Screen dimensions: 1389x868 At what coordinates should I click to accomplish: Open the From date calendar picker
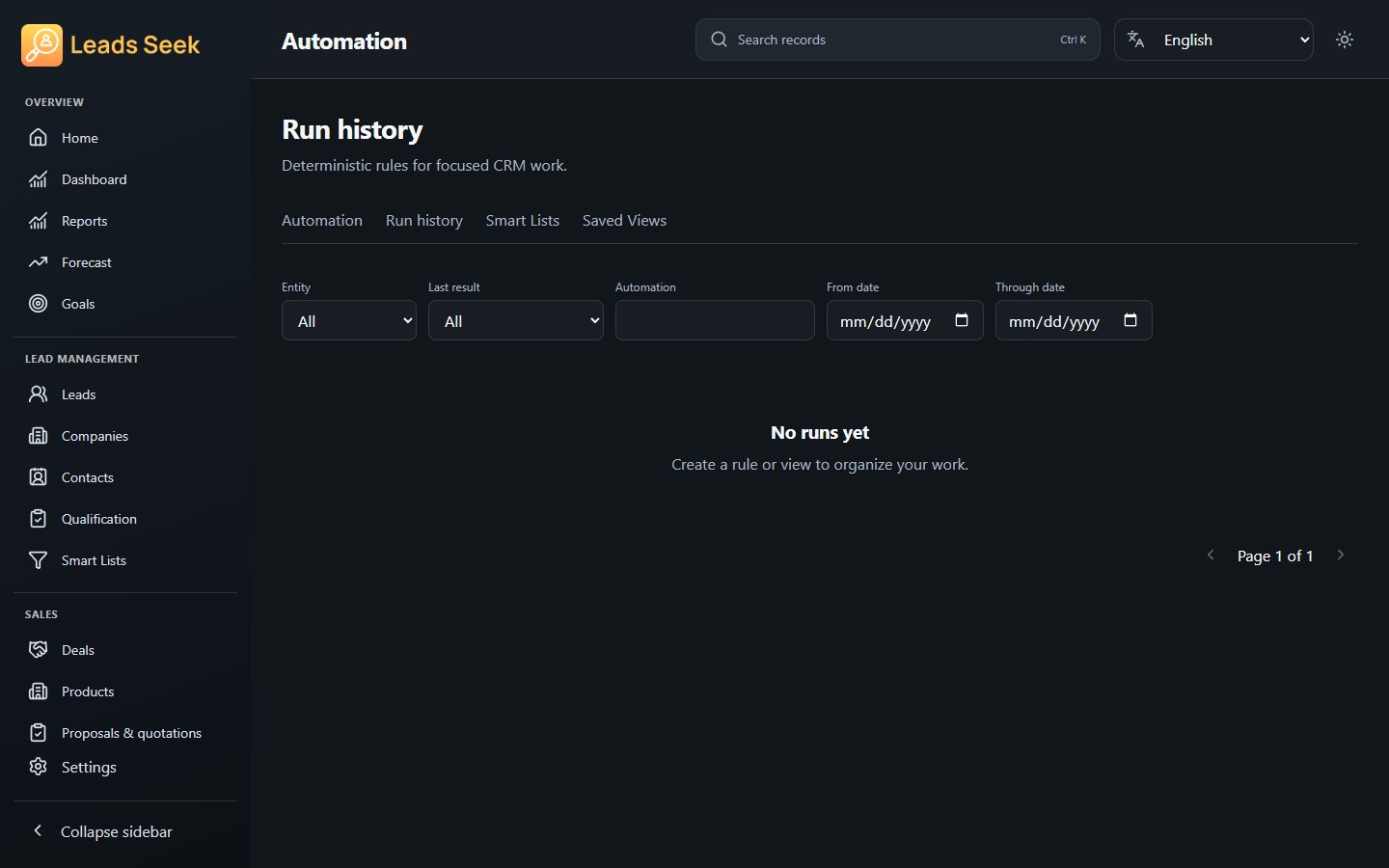pos(962,320)
